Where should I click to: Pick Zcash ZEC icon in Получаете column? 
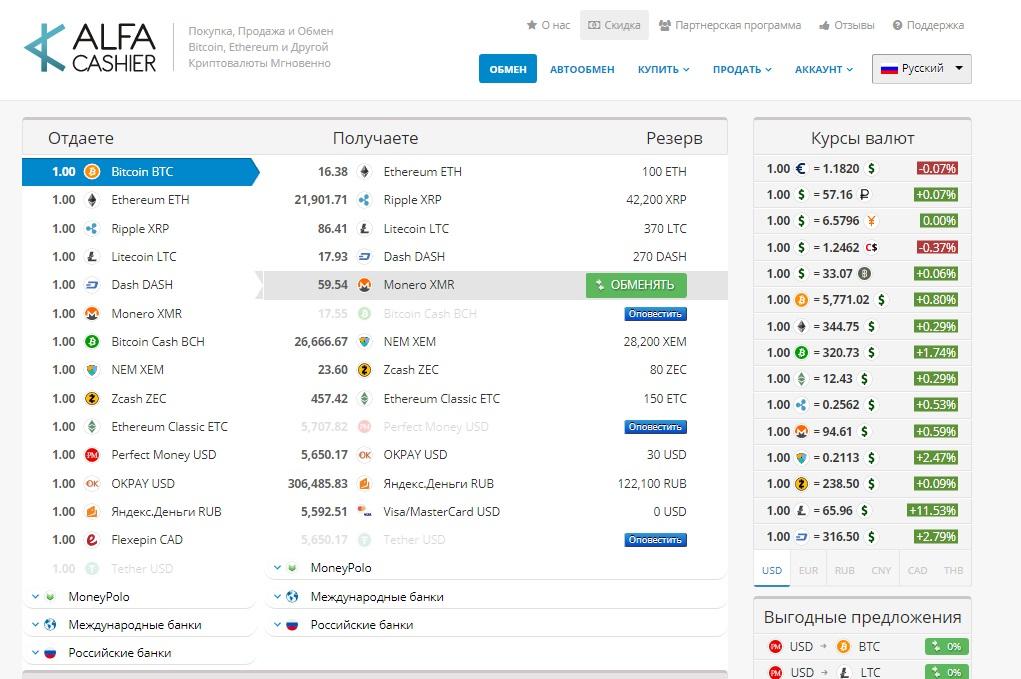pos(365,370)
